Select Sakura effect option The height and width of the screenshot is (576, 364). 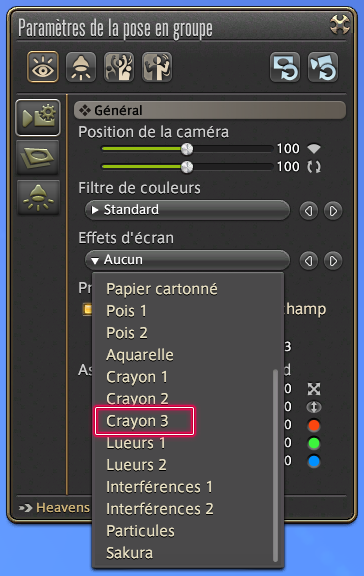(129, 553)
